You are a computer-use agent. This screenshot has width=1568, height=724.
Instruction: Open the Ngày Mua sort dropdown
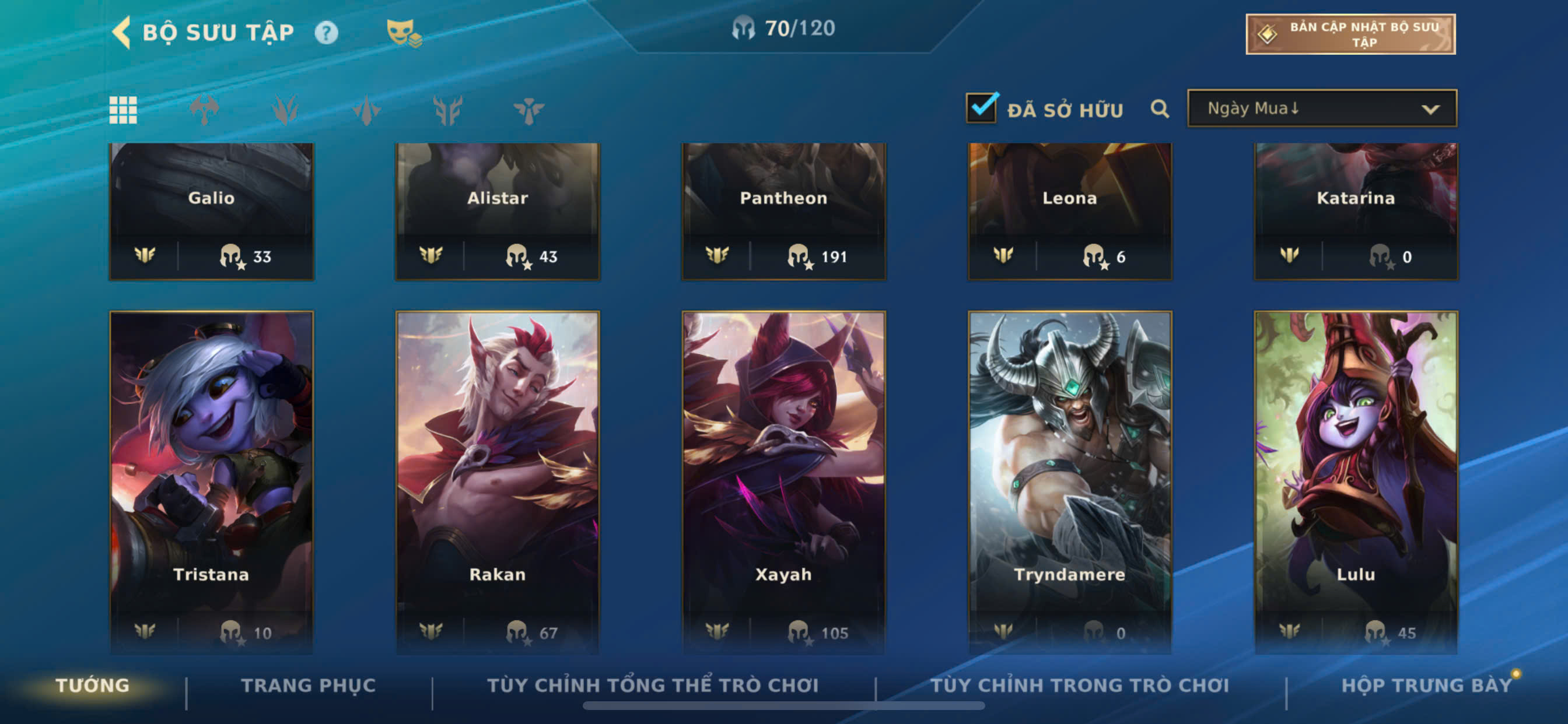[x=1321, y=108]
